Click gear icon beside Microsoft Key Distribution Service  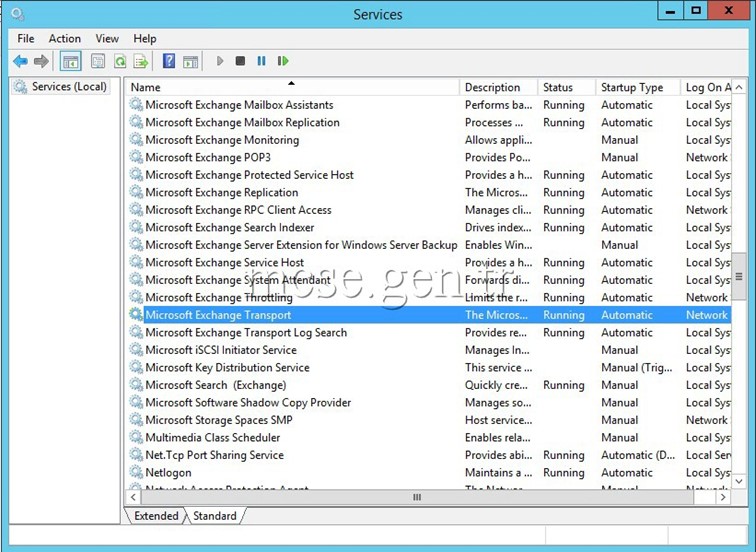(136, 367)
